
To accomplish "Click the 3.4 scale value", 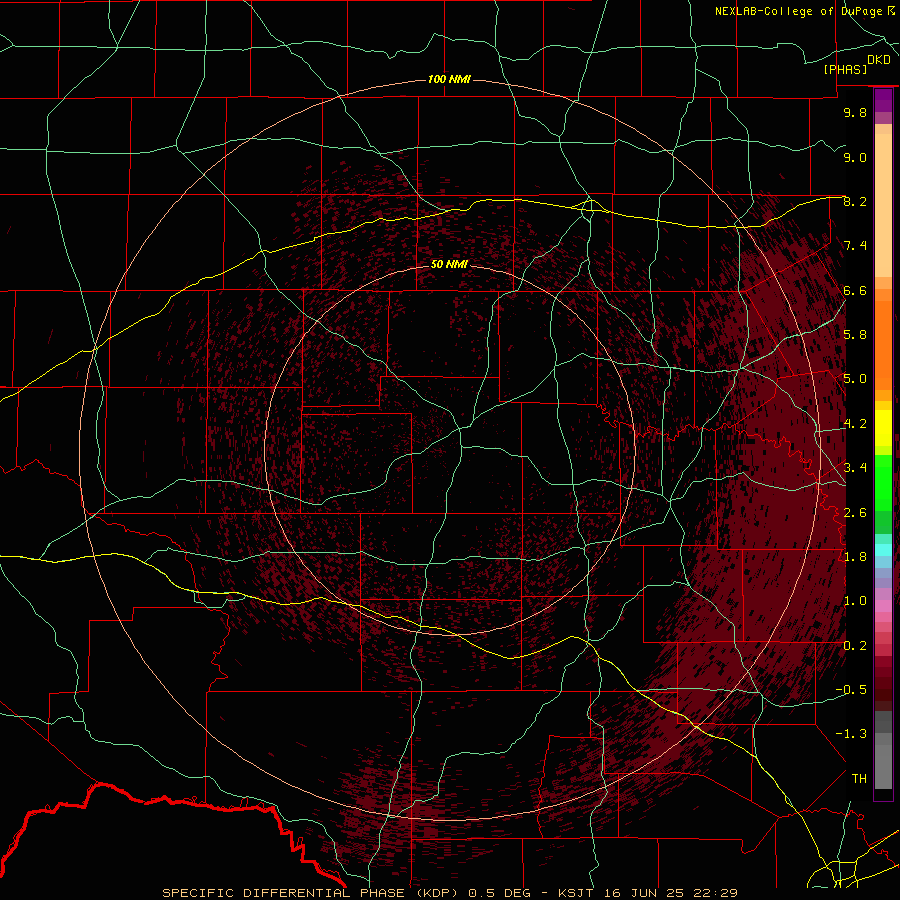I will pyautogui.click(x=855, y=468).
